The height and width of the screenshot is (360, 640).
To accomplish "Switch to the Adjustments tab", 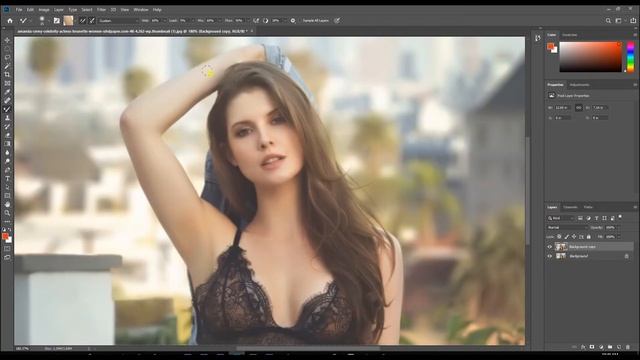I will 580,85.
